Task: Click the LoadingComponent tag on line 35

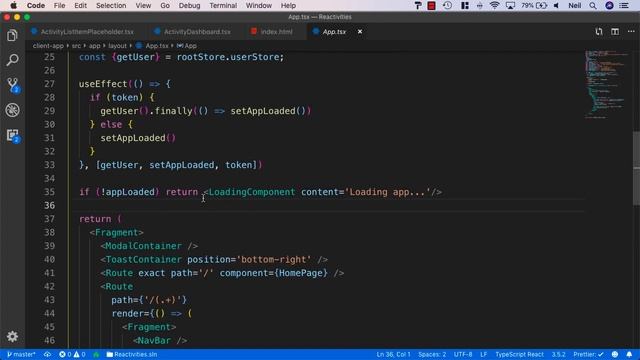Action: point(251,192)
